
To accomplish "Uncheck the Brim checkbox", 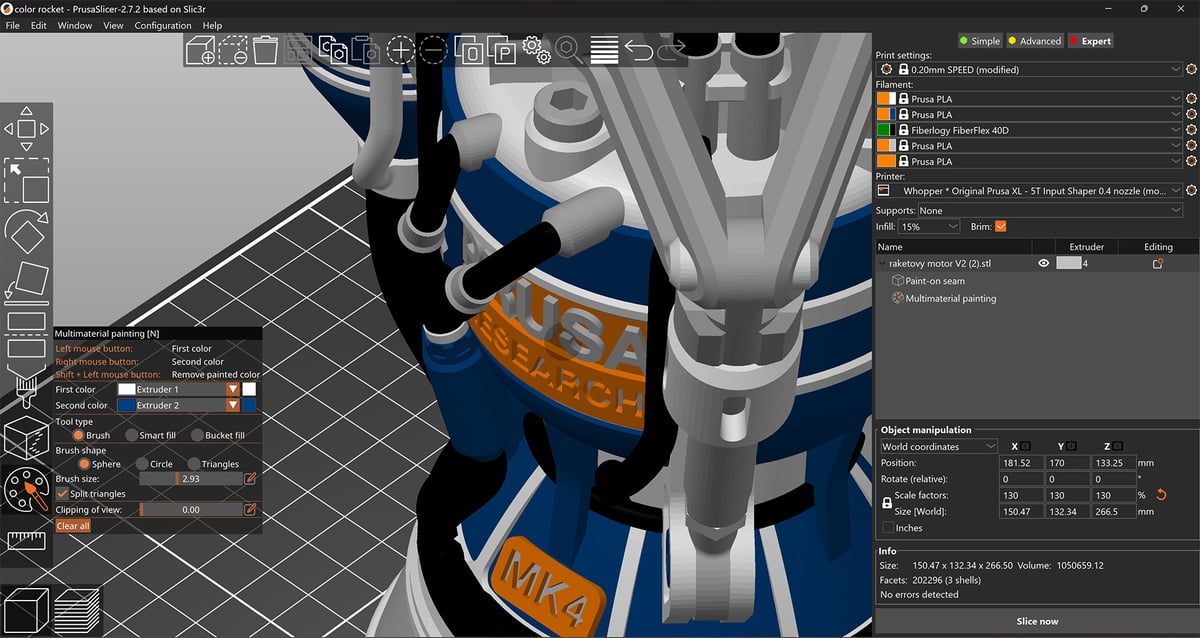I will click(1001, 226).
